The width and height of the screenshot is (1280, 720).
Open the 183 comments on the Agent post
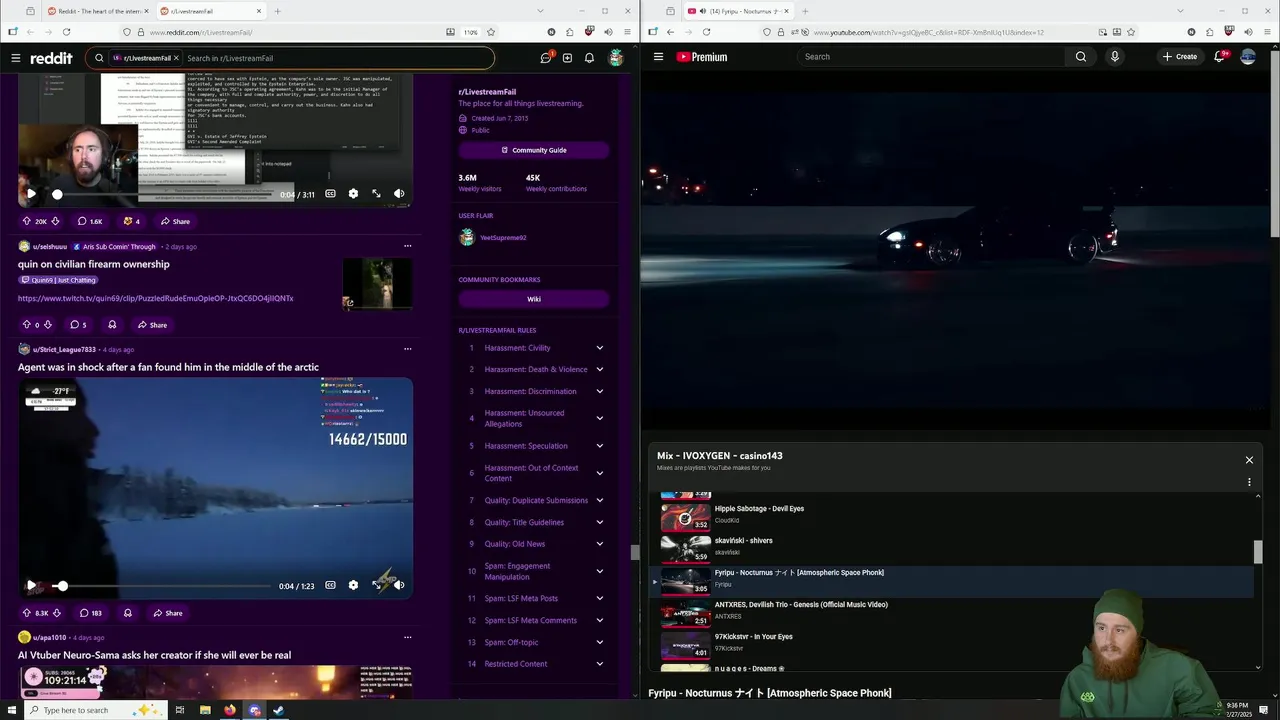pyautogui.click(x=90, y=613)
